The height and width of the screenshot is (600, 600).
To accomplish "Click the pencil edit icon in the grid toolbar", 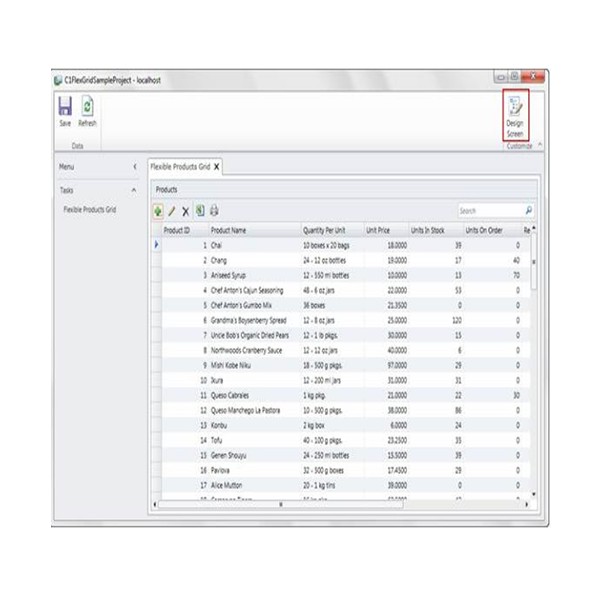I will 171,211.
